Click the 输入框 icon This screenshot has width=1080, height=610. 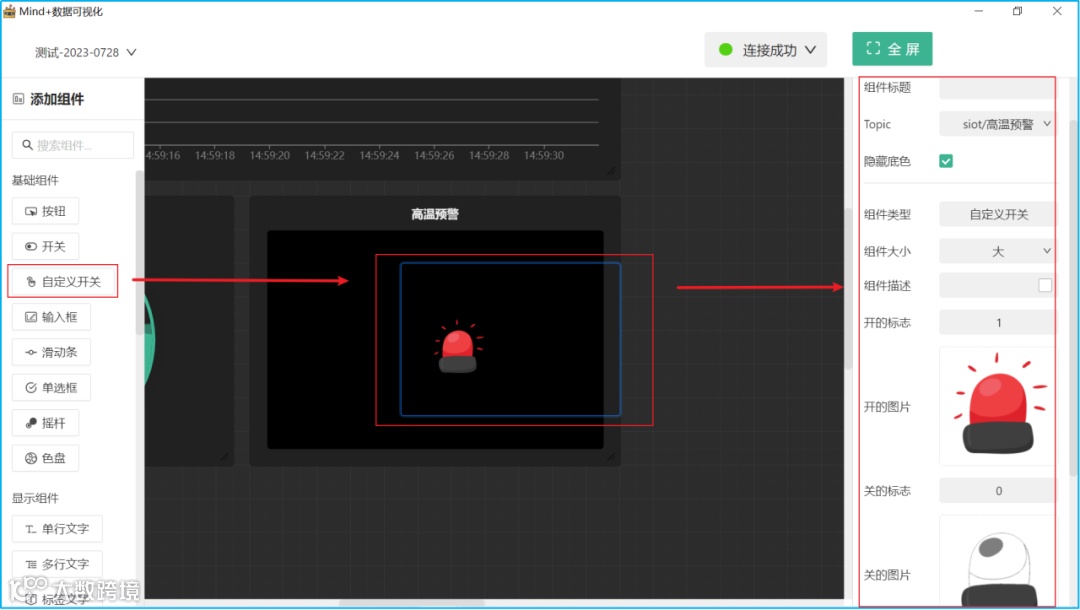(31, 317)
